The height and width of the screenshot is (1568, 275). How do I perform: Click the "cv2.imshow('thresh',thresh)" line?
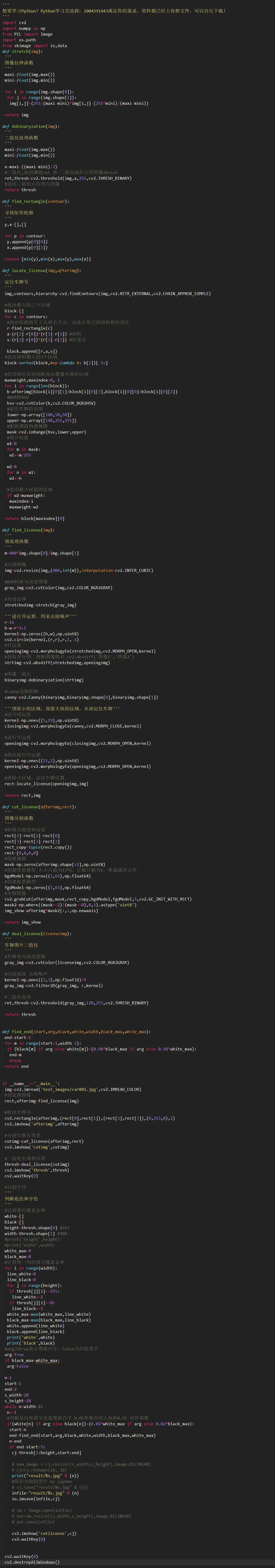[37, 1171]
